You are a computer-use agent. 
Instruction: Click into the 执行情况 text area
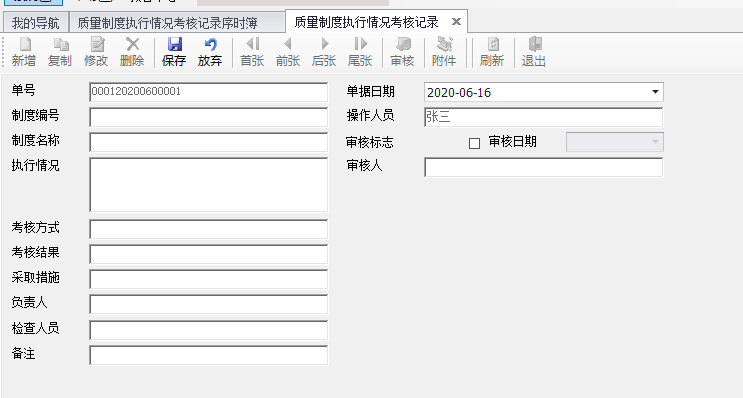tap(208, 185)
